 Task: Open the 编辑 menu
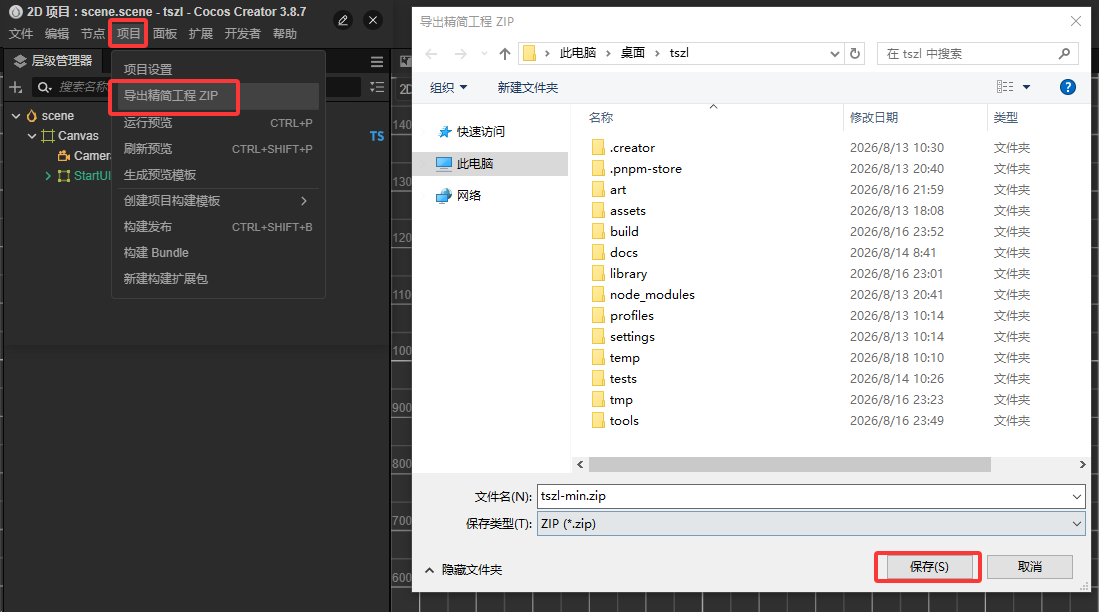[57, 34]
